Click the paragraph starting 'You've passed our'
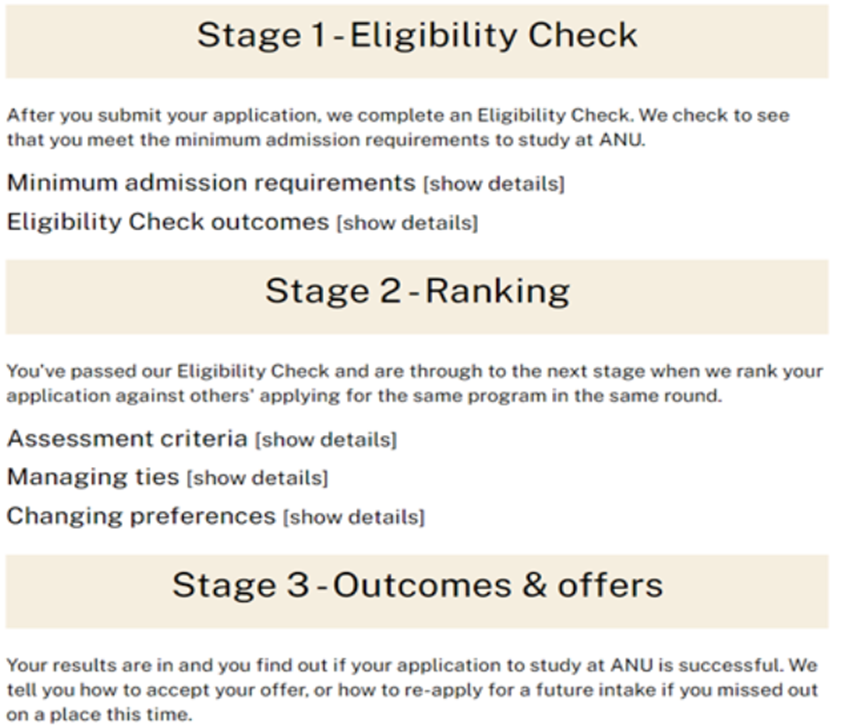 (x=415, y=383)
